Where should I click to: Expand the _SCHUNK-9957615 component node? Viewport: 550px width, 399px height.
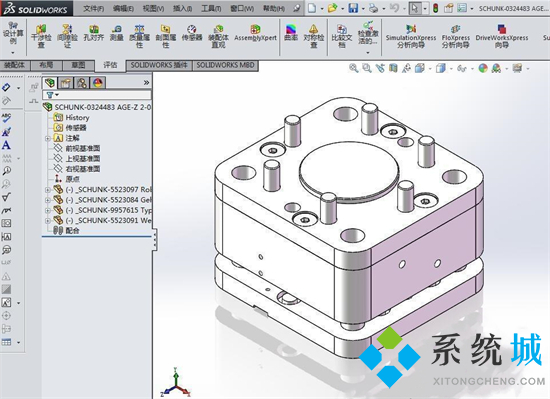point(48,211)
